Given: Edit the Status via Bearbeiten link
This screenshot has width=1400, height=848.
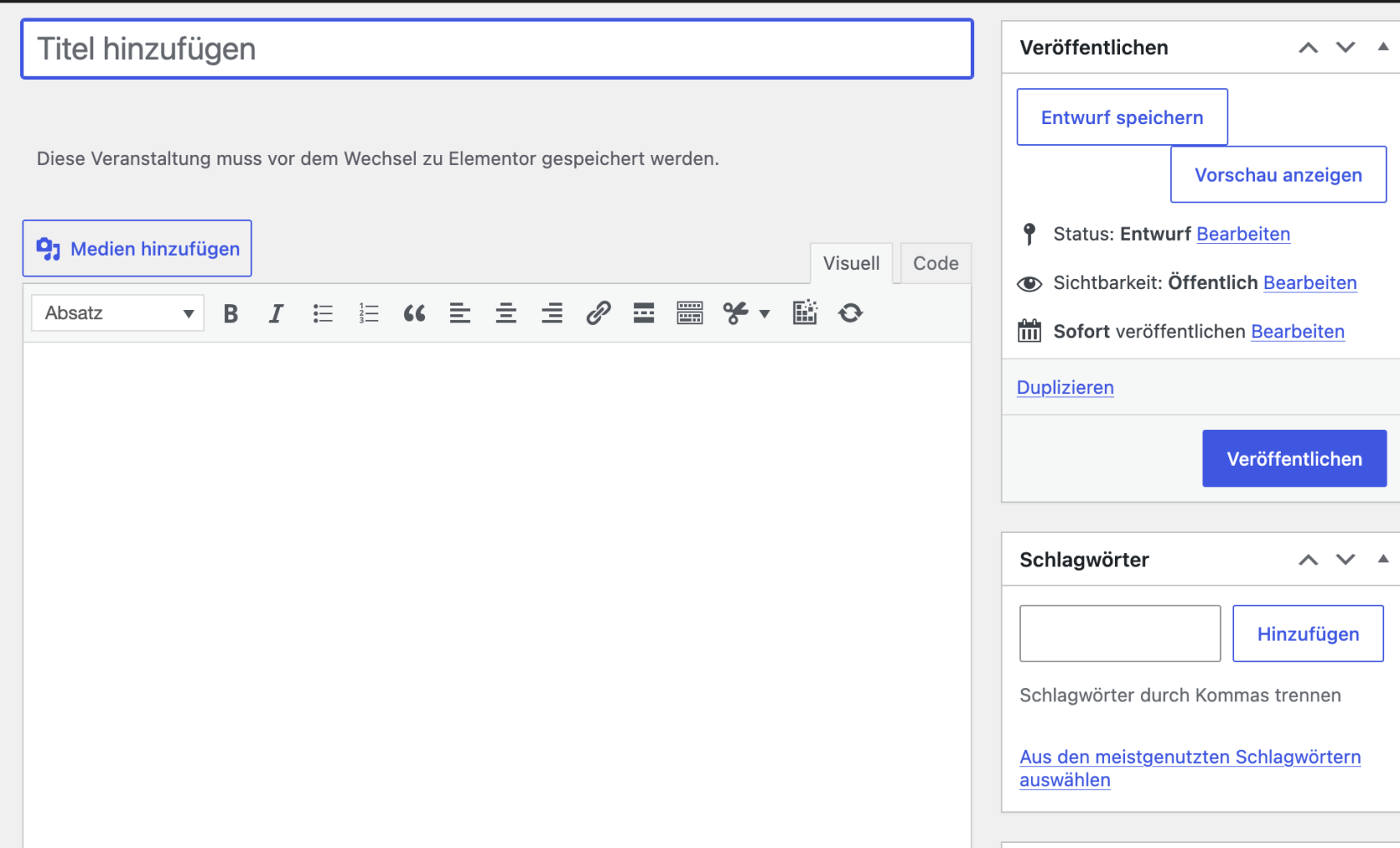Looking at the screenshot, I should pos(1243,234).
